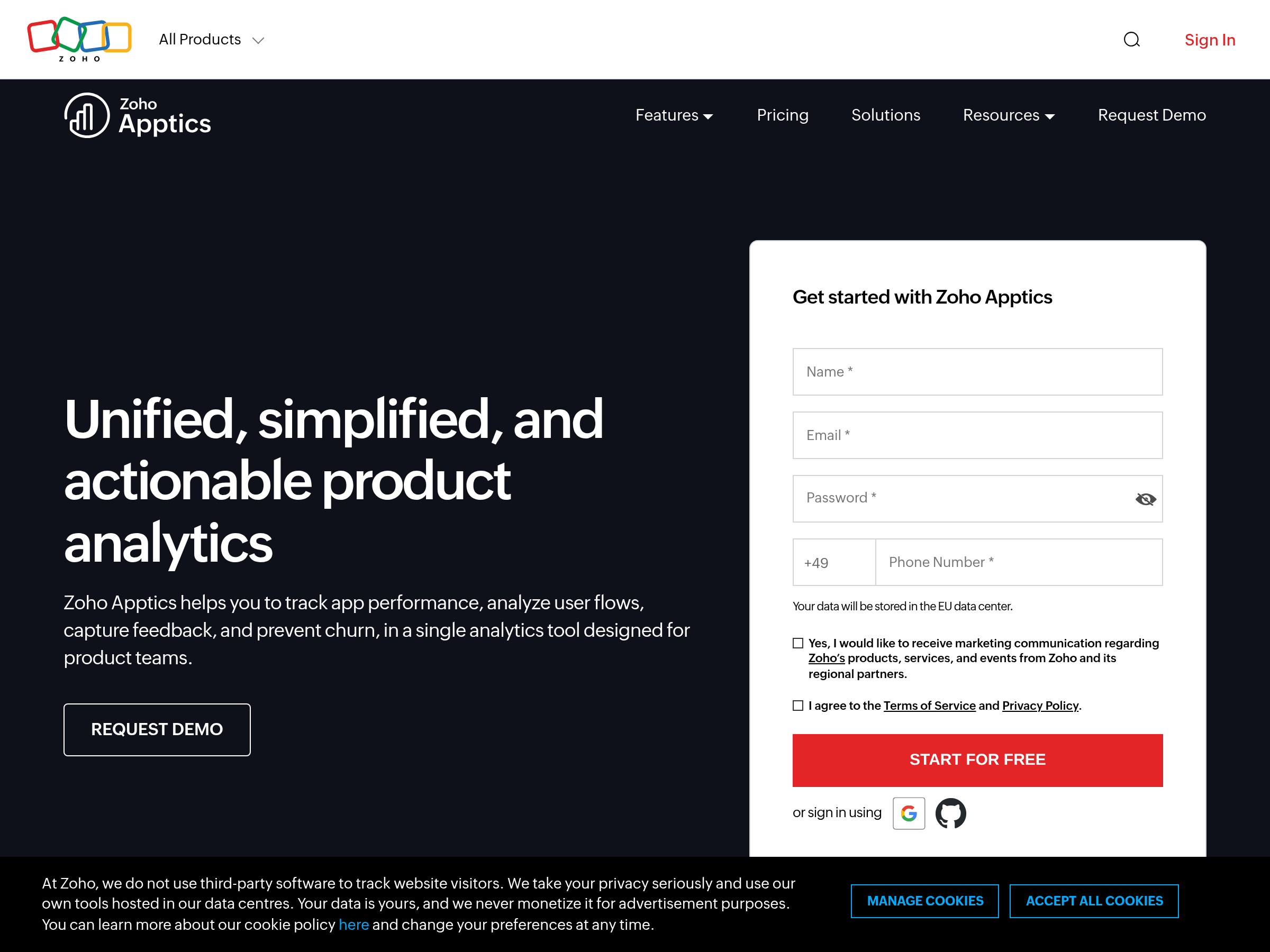Sign in with Google icon
The height and width of the screenshot is (952, 1270).
pos(908,813)
